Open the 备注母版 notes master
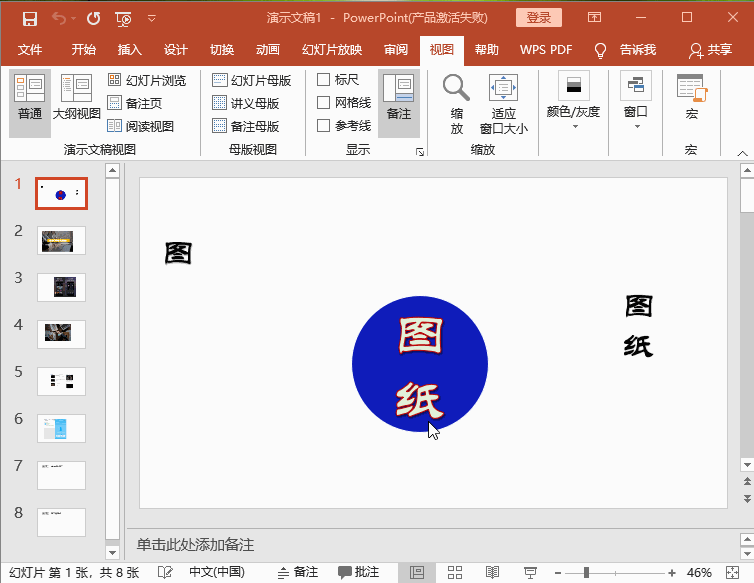 click(246, 126)
